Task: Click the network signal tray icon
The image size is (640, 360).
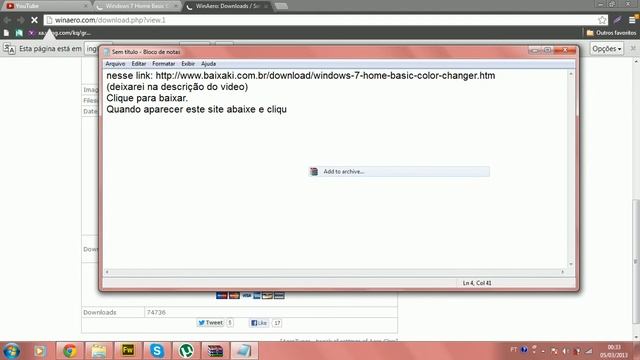Action: (589, 351)
